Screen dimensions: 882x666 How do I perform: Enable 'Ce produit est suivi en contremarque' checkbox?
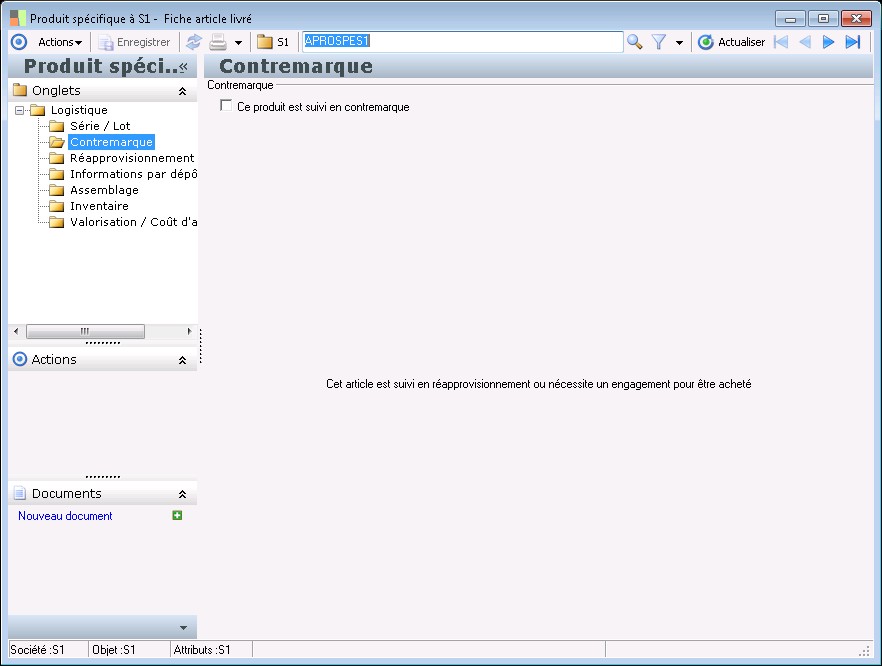226,105
